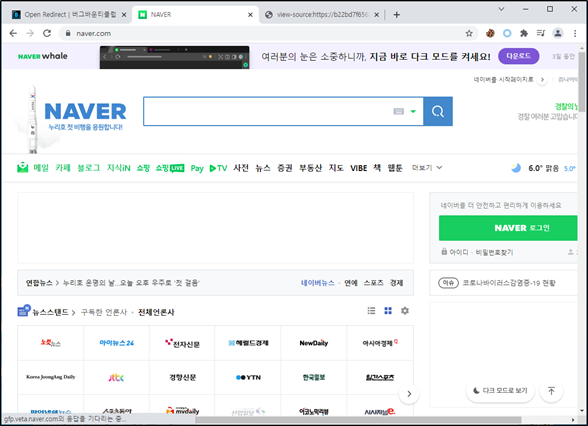Open 코로나바이러스감염증-19 현황 link

[509, 283]
